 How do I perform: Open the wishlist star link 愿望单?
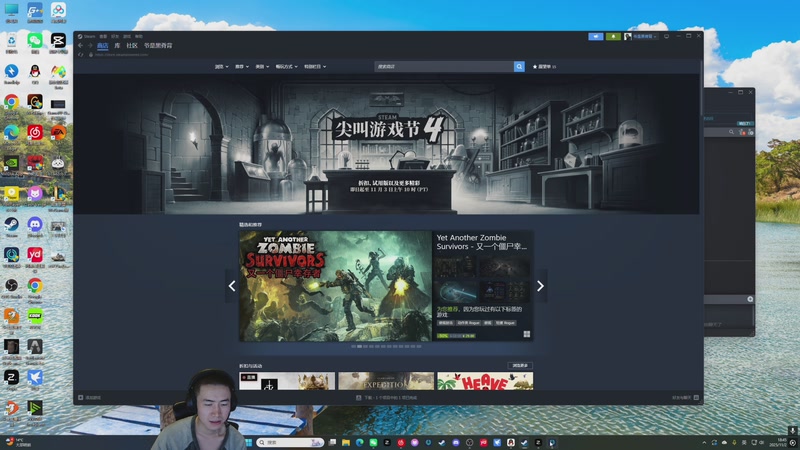545,67
